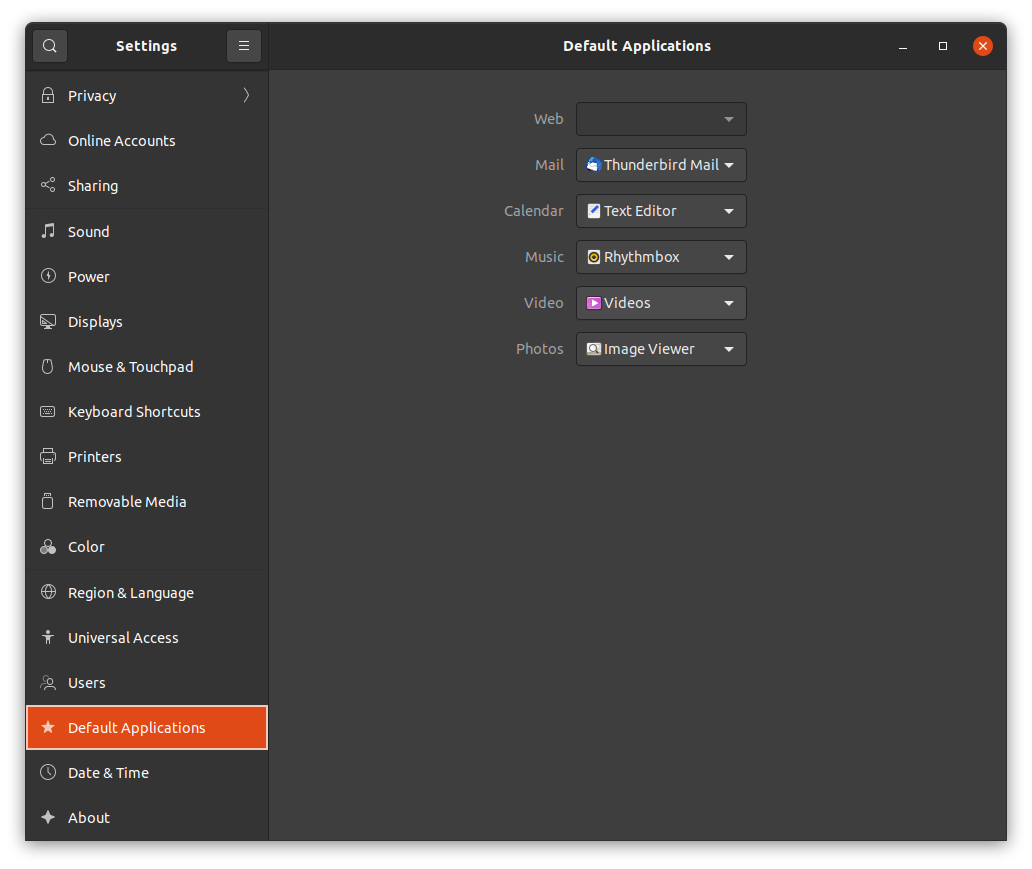Close the Settings window
1032x869 pixels.
coord(983,46)
